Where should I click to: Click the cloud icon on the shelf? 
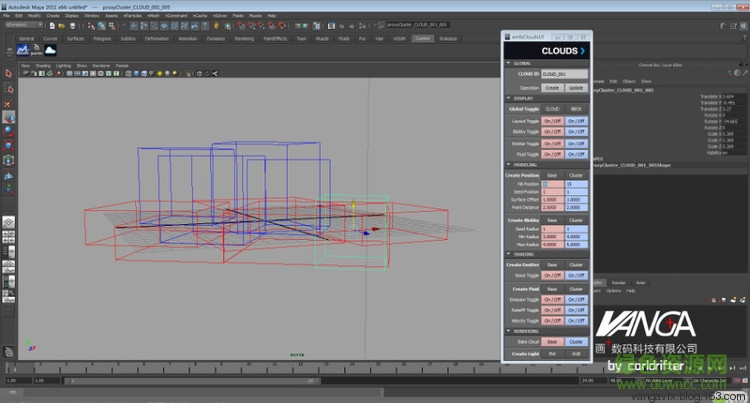coord(51,51)
